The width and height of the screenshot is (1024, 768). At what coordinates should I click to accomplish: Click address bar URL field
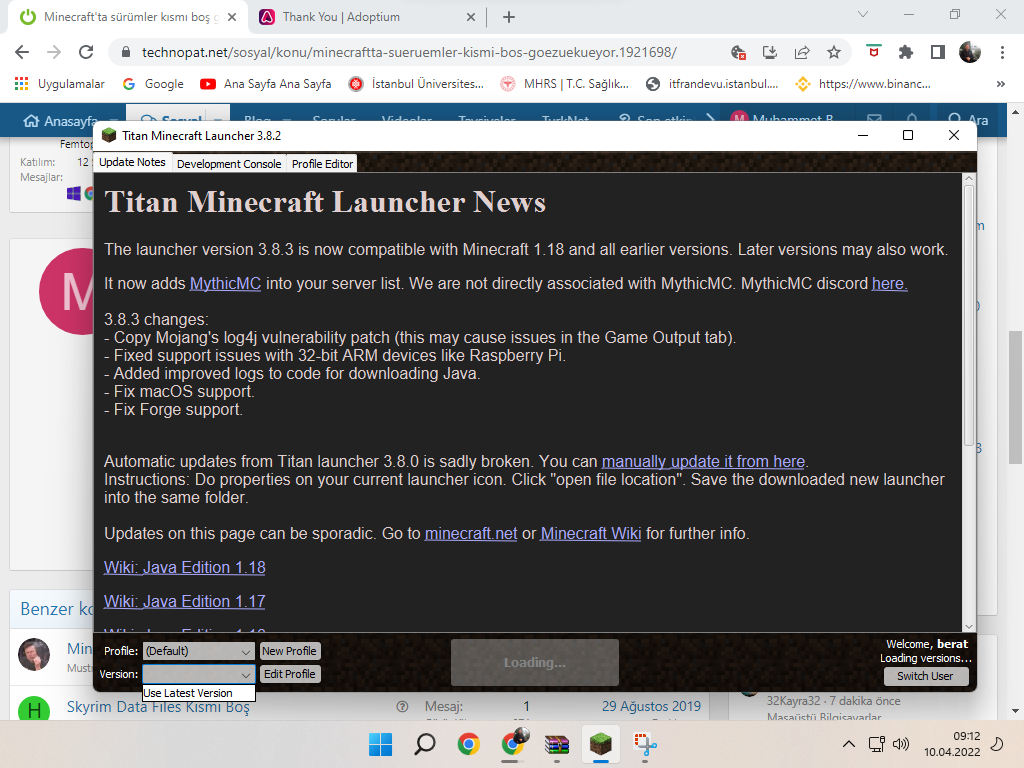pos(409,52)
